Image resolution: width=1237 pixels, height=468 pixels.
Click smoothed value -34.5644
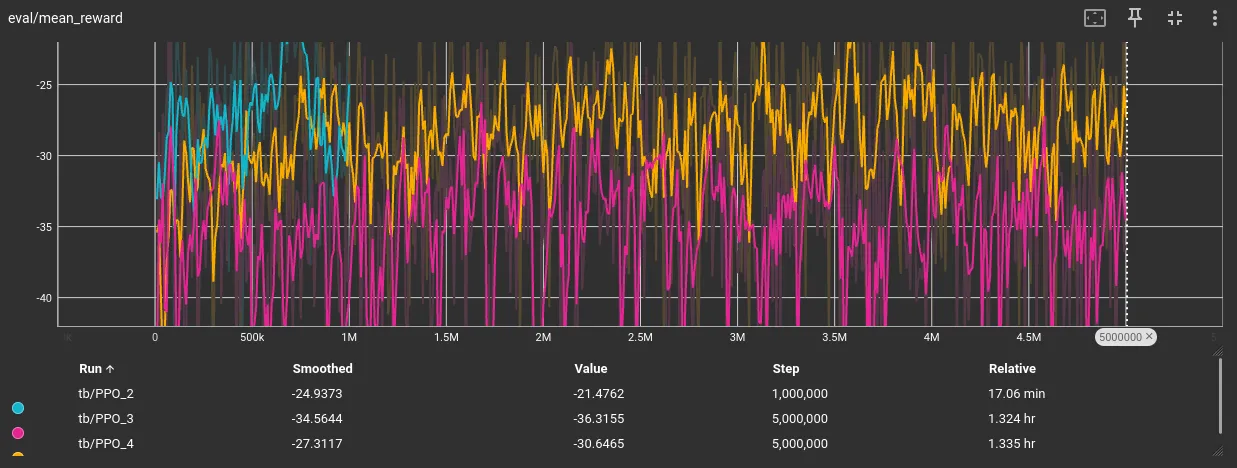tap(317, 418)
